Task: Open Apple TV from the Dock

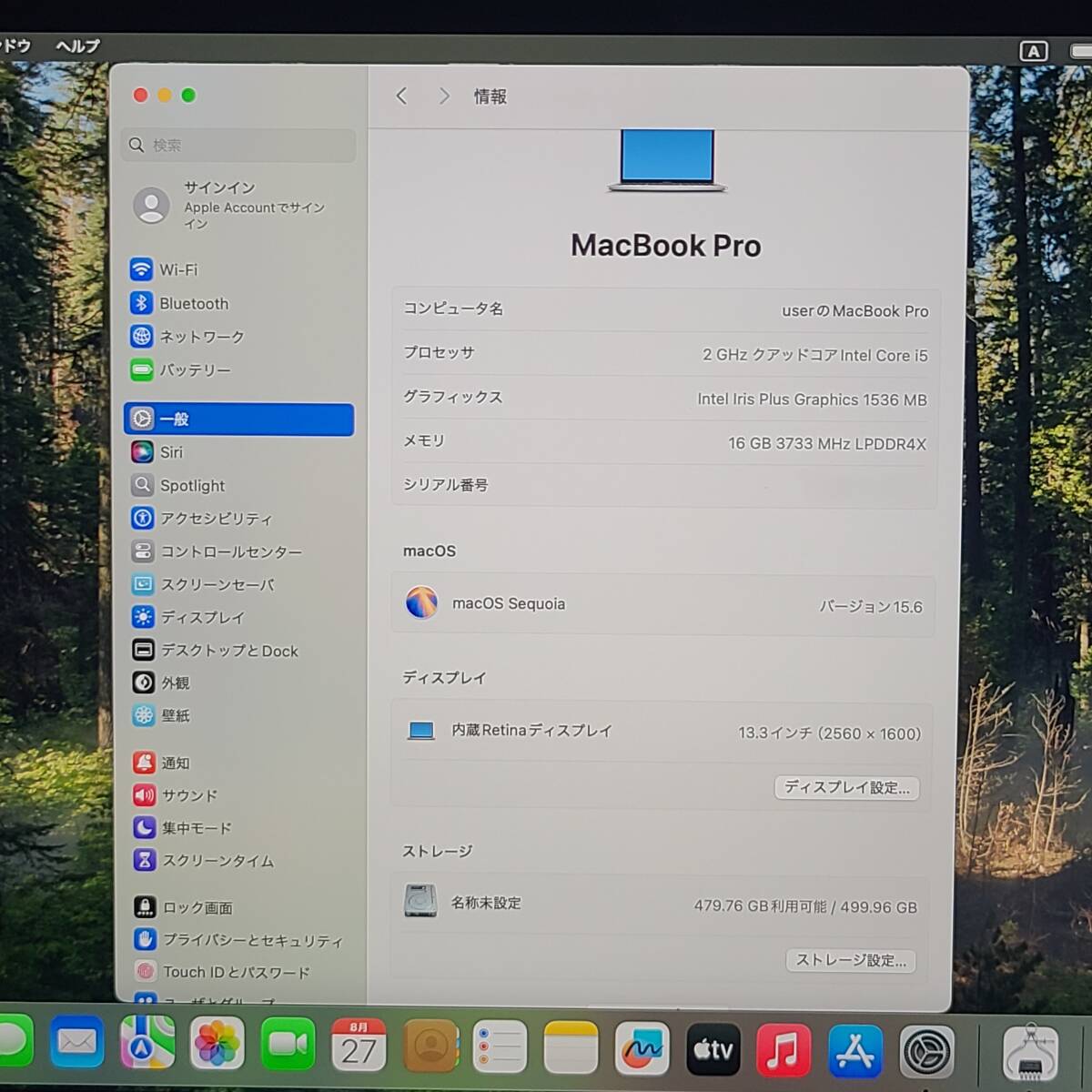Action: click(713, 1050)
